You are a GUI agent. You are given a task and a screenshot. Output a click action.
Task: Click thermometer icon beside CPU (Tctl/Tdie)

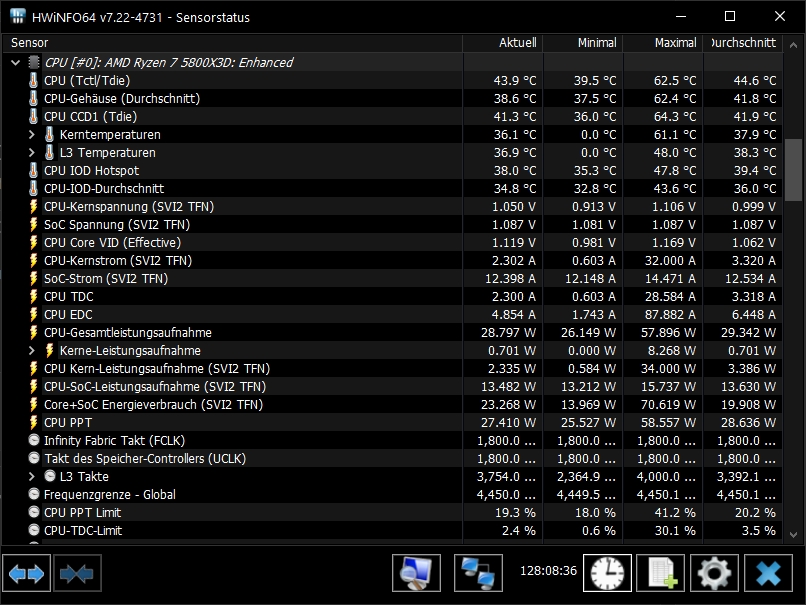coord(33,81)
